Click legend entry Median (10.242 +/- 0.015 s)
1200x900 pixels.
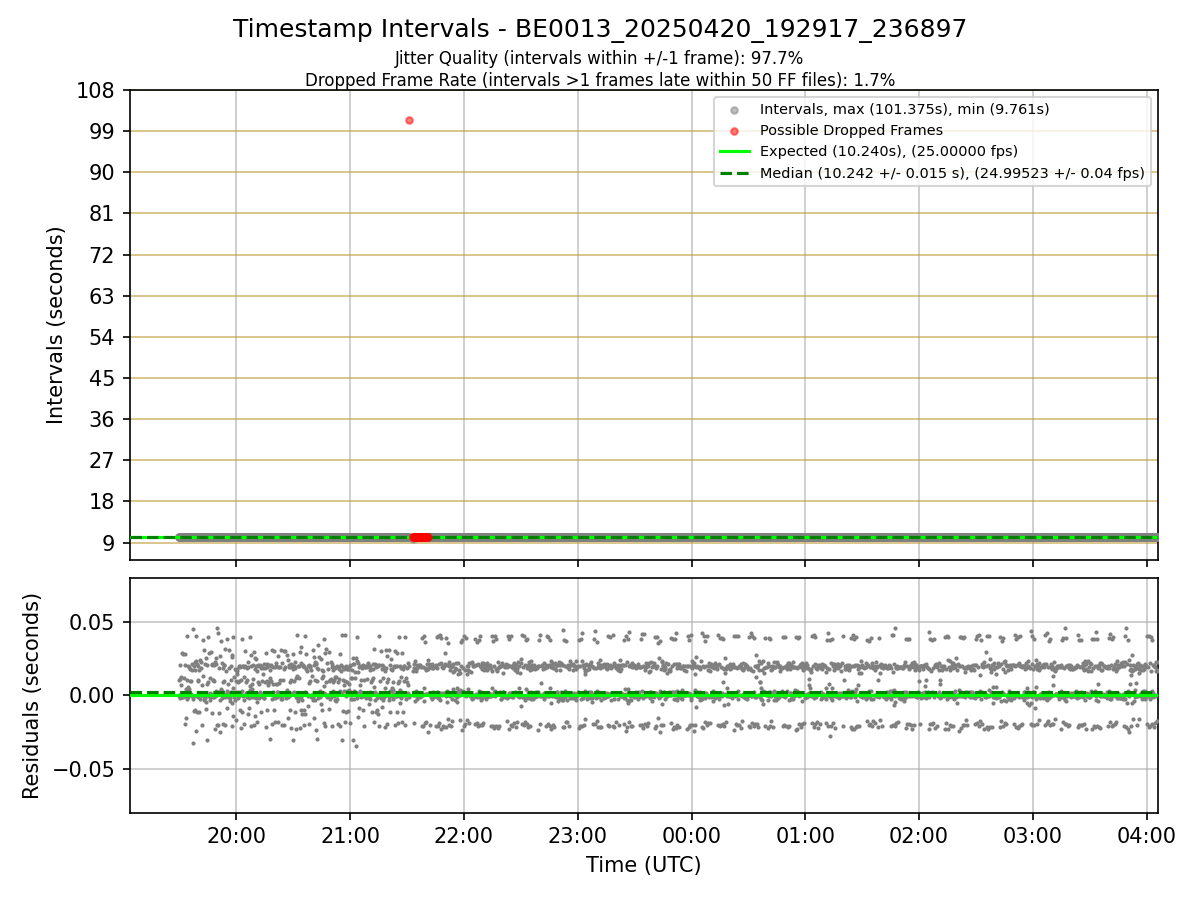coord(952,173)
